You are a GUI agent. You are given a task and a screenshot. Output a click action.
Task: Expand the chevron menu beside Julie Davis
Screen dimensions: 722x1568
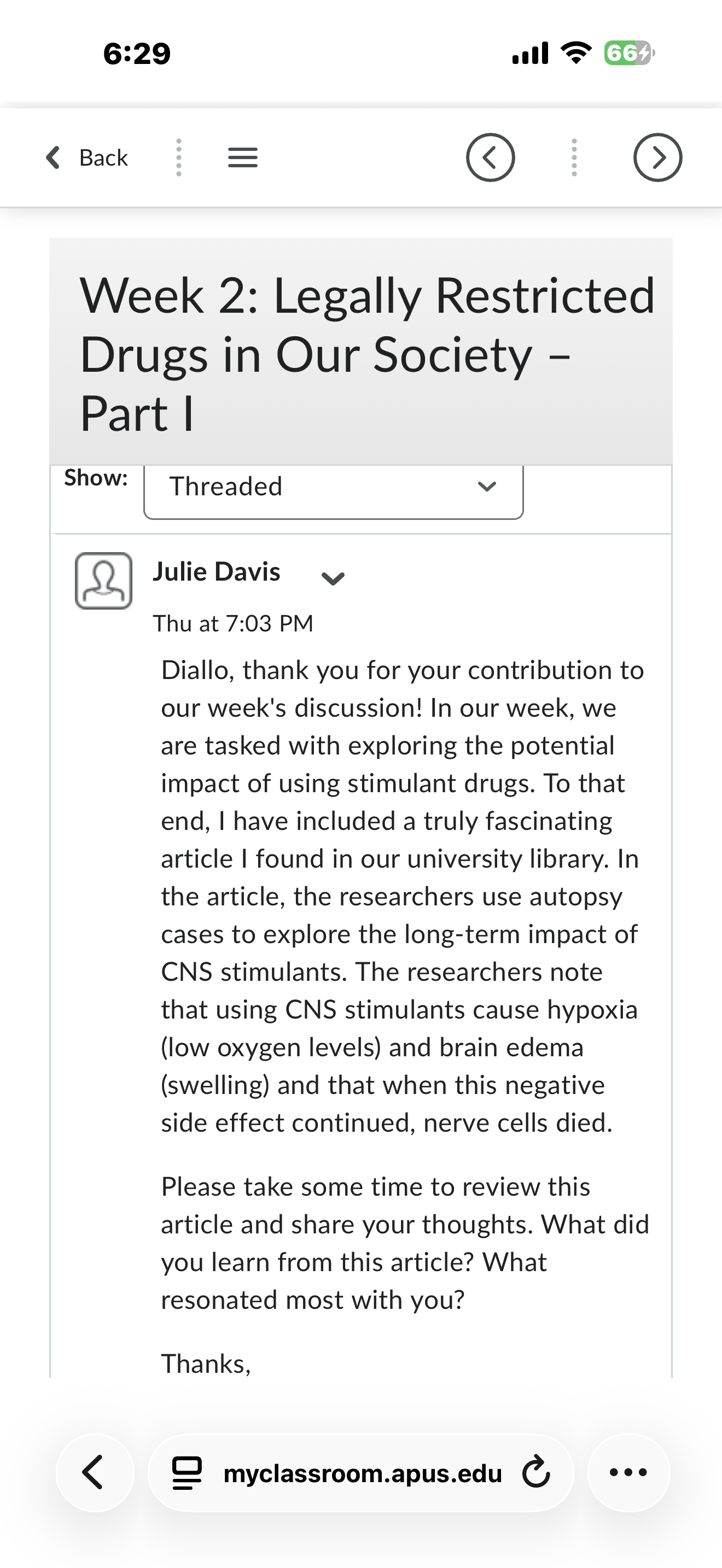pyautogui.click(x=333, y=578)
